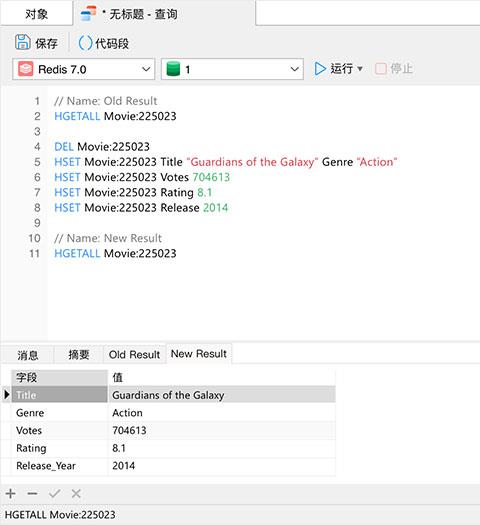Discard changes with the X icon
The width and height of the screenshot is (480, 525).
pos(76,494)
